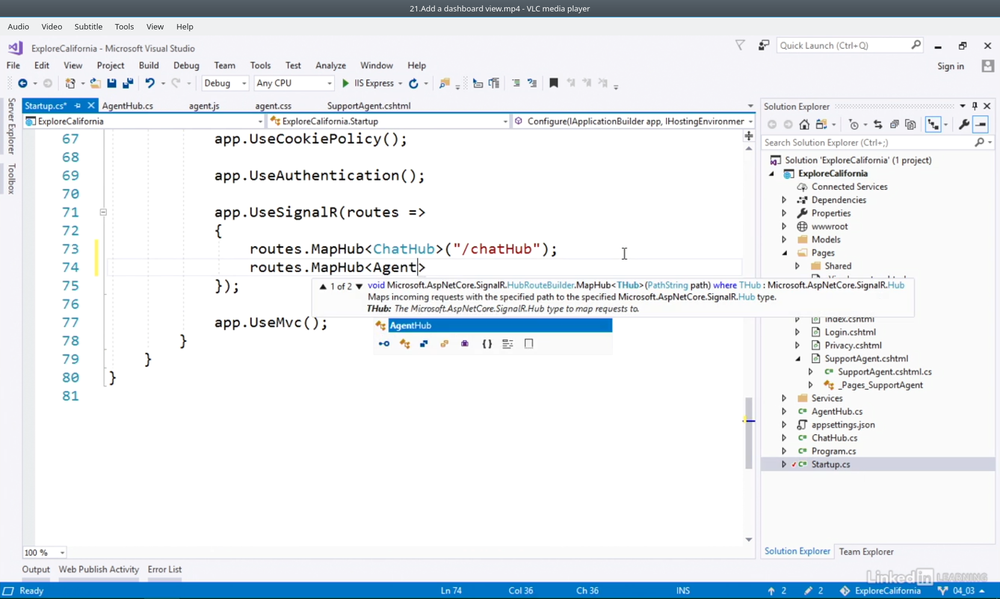Click the Undo icon in the toolbar

point(149,84)
